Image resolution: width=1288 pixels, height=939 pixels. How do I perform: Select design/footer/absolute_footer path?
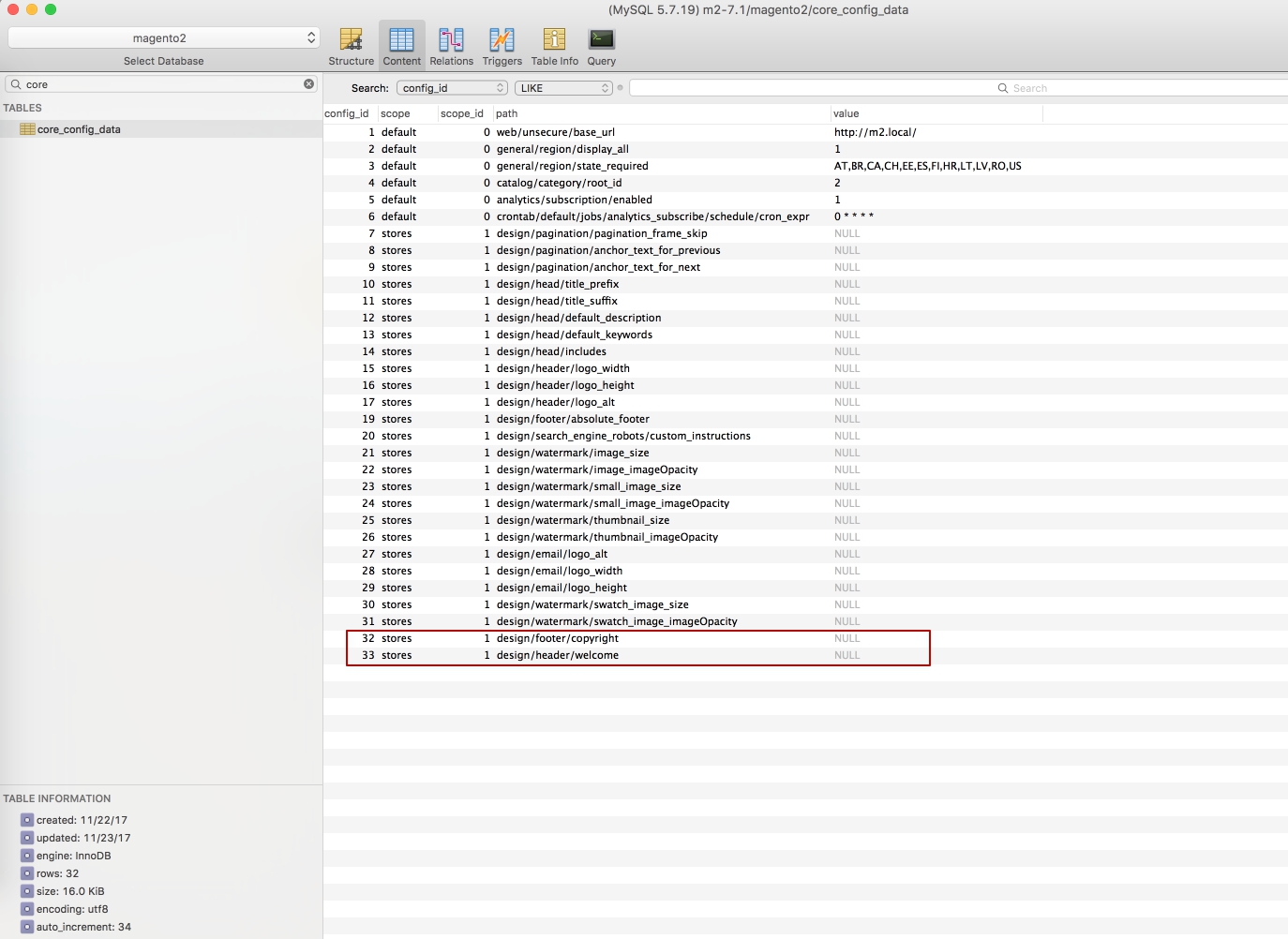573,419
